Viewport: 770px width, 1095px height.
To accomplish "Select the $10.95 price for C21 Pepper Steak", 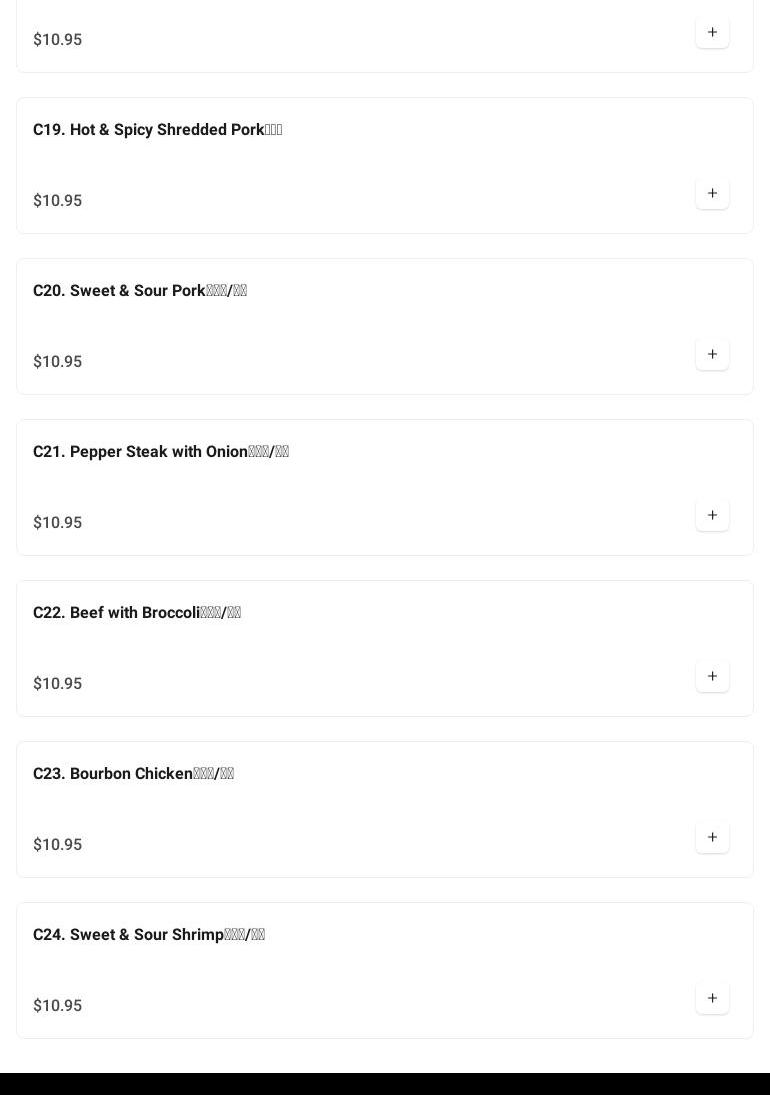I will (58, 523).
